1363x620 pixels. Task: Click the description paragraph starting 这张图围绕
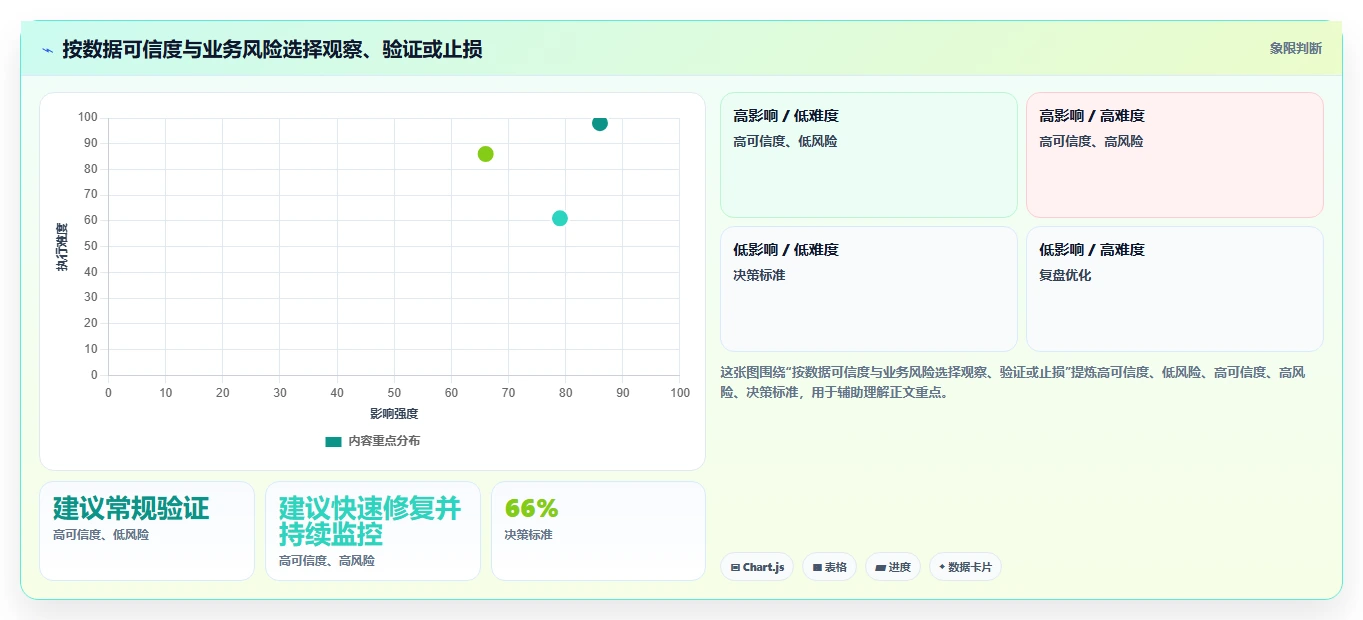[x=1013, y=382]
